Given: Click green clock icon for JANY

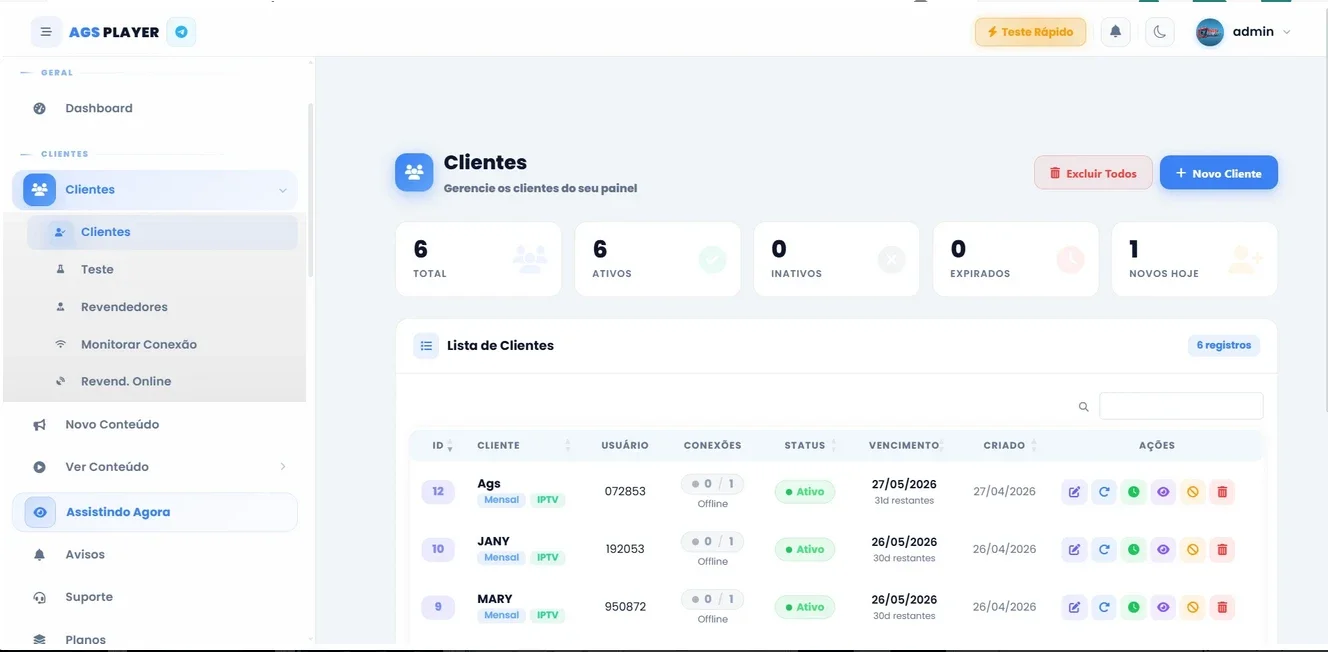Looking at the screenshot, I should pyautogui.click(x=1133, y=549).
